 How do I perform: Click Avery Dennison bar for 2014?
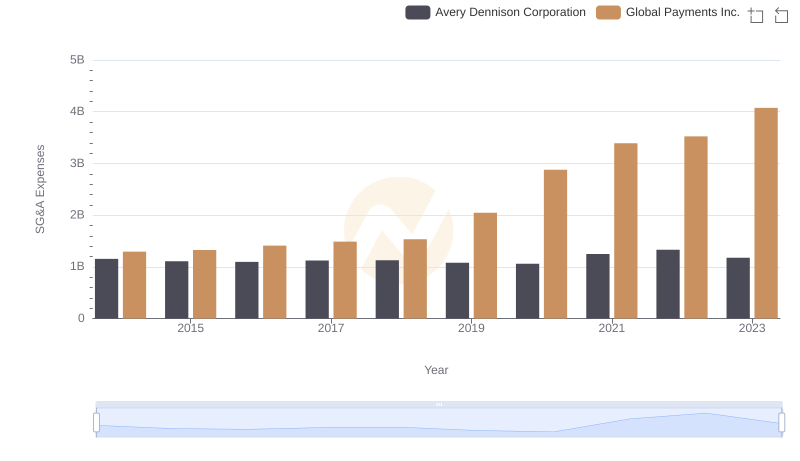(107, 289)
